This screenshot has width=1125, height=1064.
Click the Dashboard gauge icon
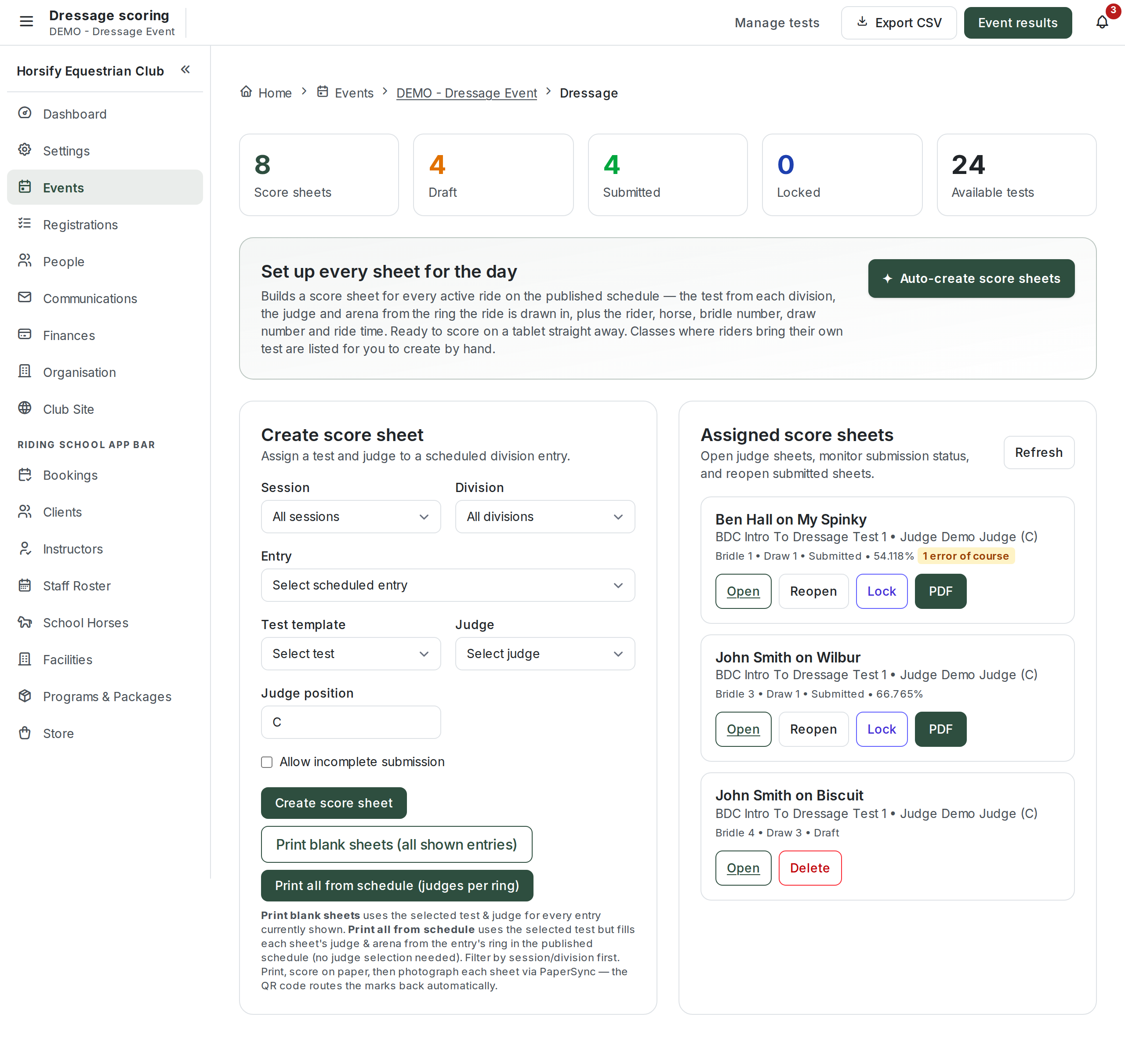pos(25,113)
